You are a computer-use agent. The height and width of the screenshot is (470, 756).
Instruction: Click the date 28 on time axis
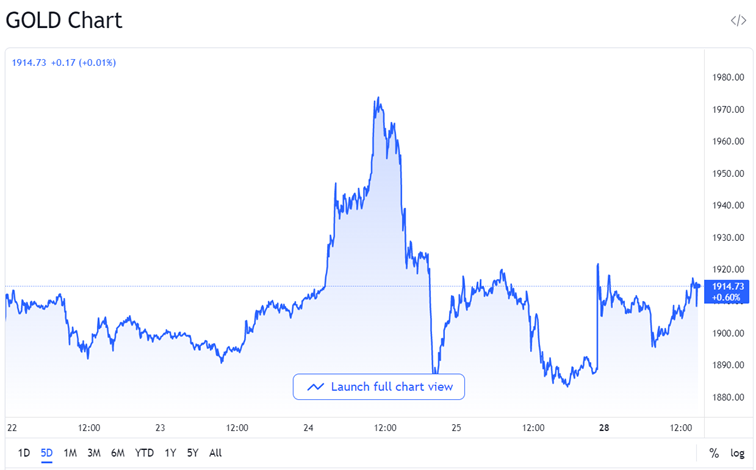click(603, 428)
